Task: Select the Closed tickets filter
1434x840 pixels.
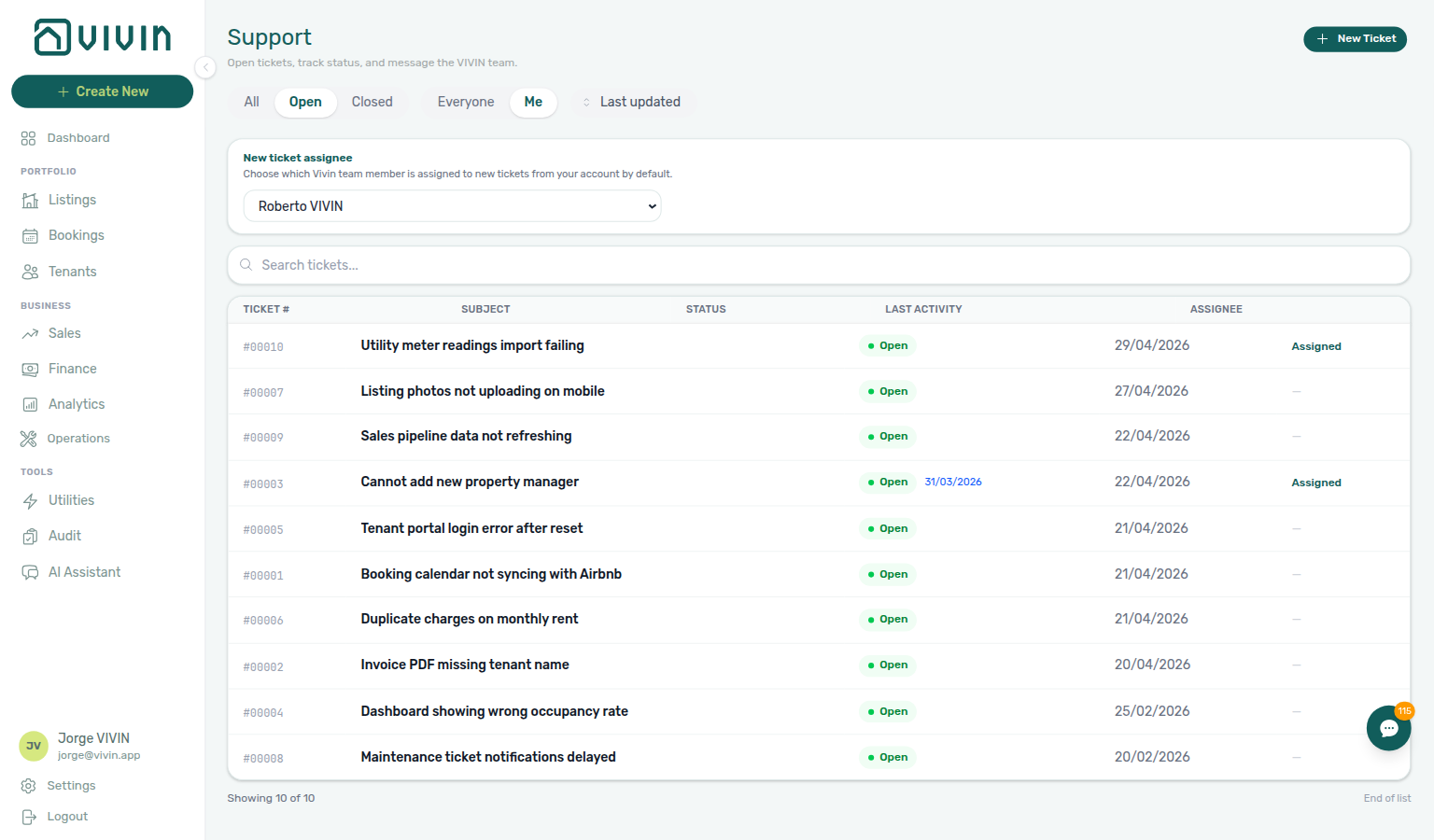Action: click(x=373, y=102)
